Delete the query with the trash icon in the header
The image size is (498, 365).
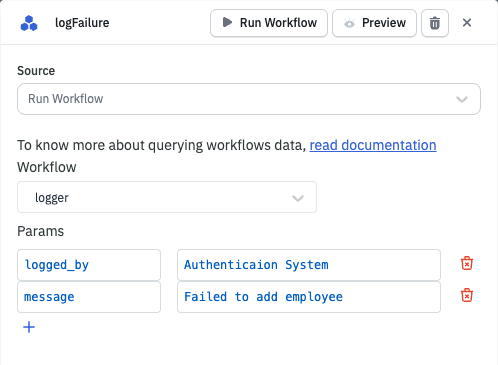click(x=435, y=23)
